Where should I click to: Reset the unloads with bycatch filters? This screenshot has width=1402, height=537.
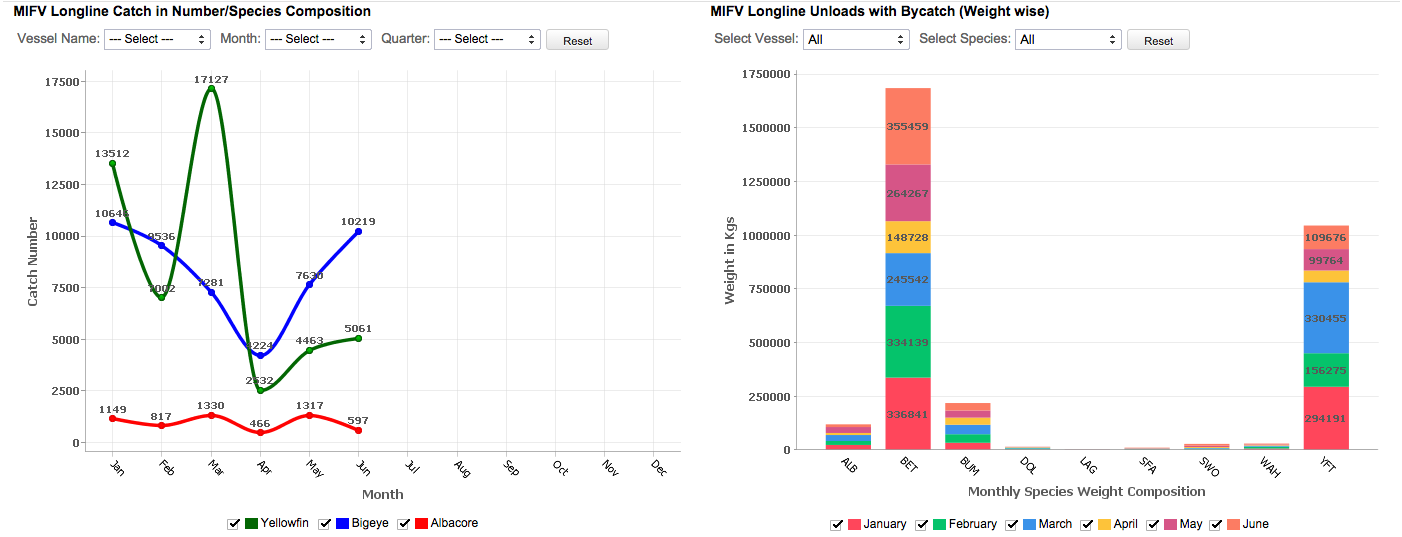pos(1158,41)
